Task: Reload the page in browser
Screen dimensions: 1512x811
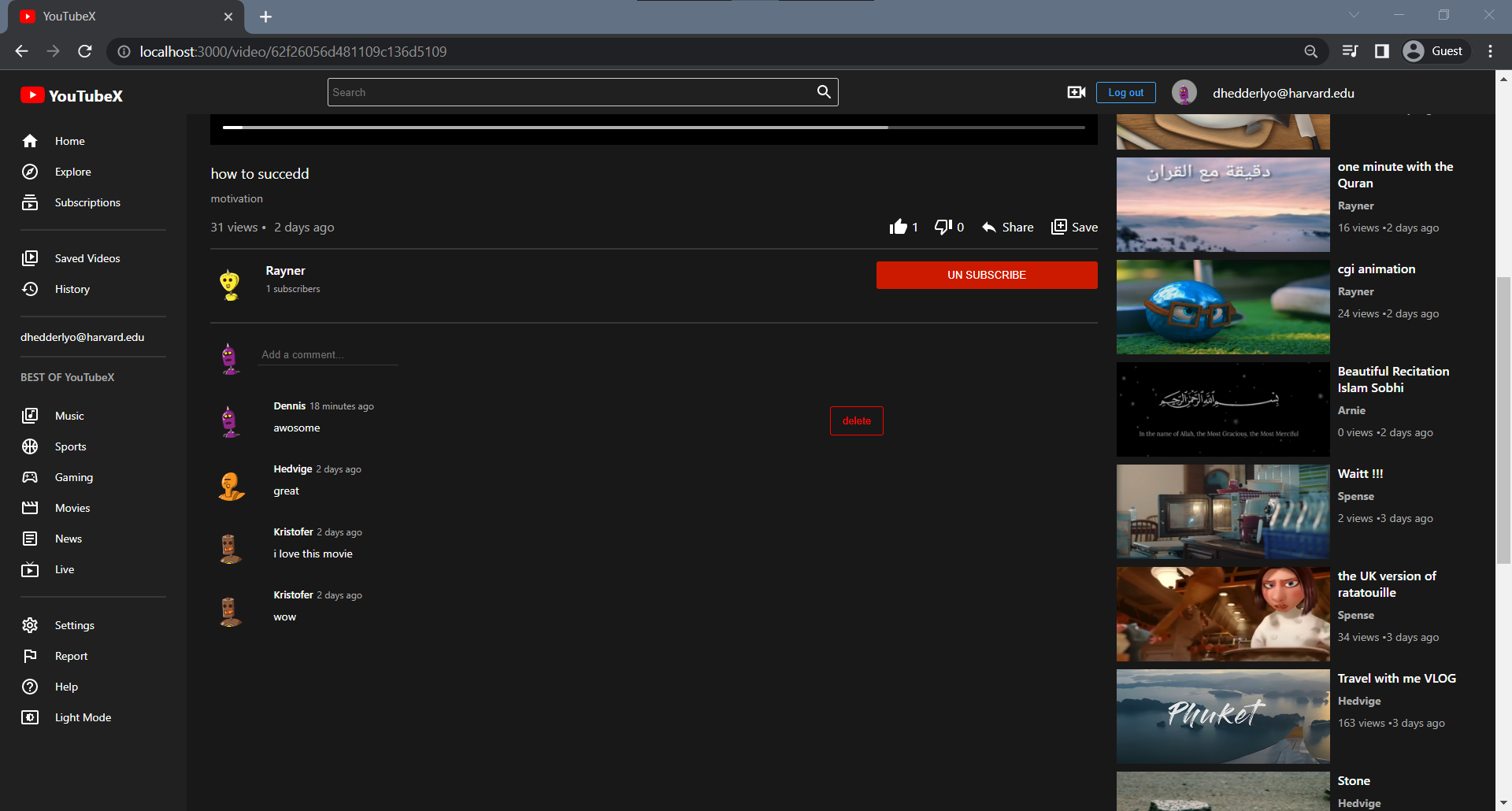Action: [85, 51]
